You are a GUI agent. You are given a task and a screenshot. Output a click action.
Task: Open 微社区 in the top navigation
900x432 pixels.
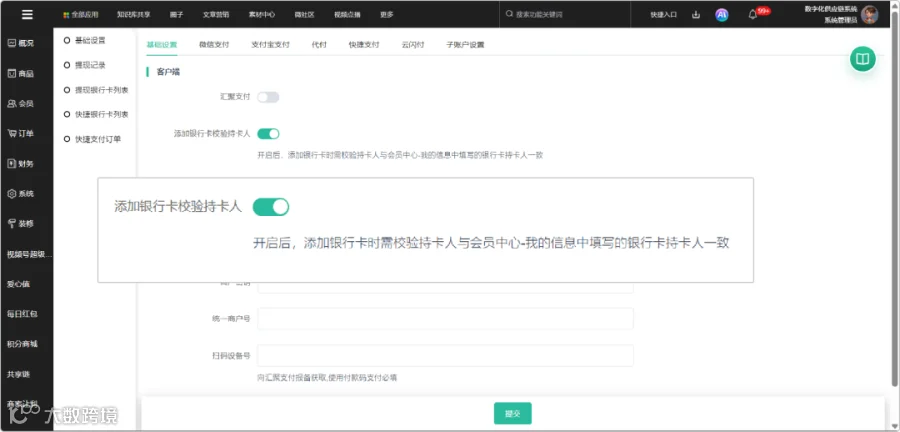(x=304, y=15)
